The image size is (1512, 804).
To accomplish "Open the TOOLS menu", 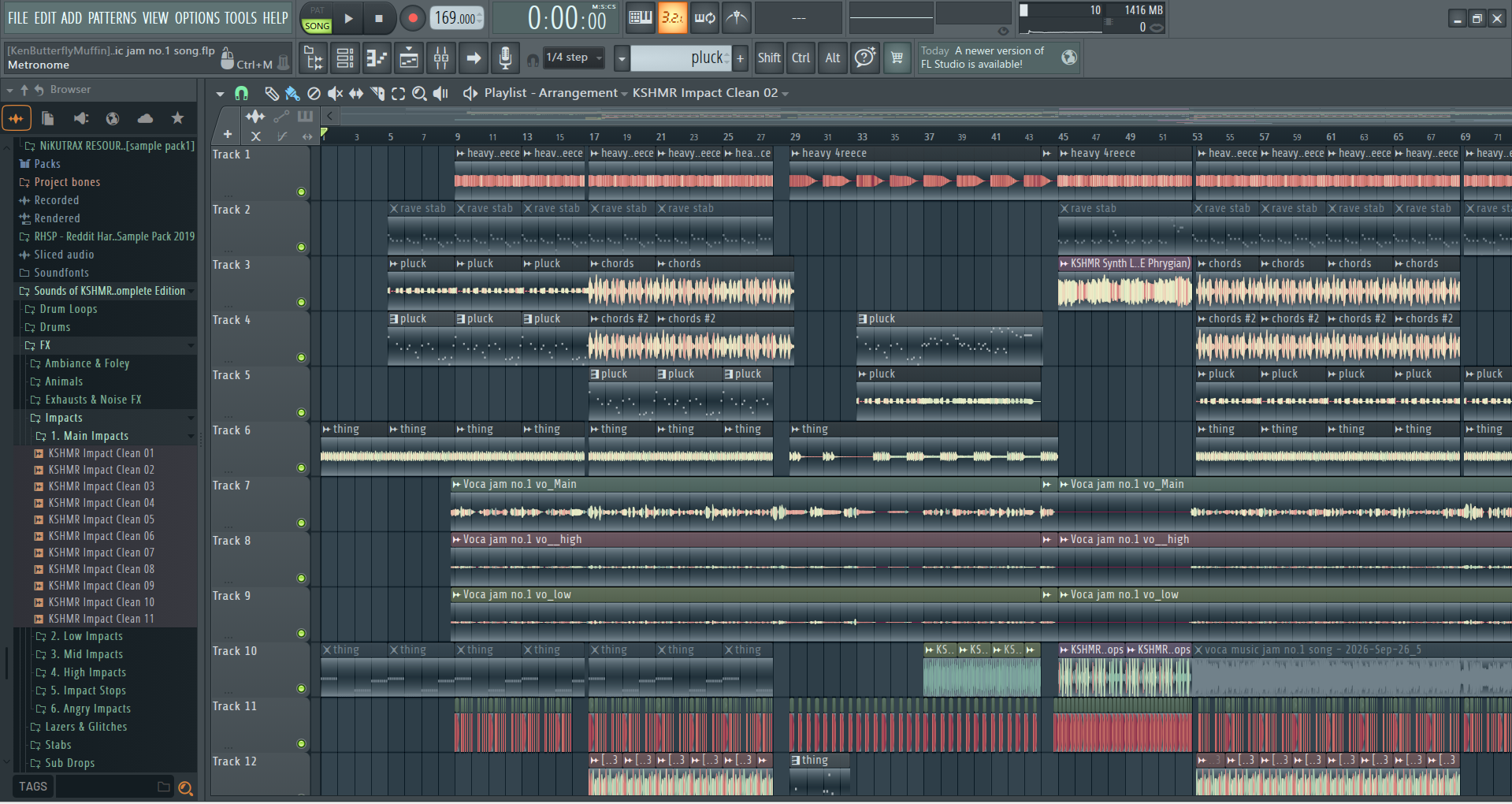I will (x=241, y=18).
